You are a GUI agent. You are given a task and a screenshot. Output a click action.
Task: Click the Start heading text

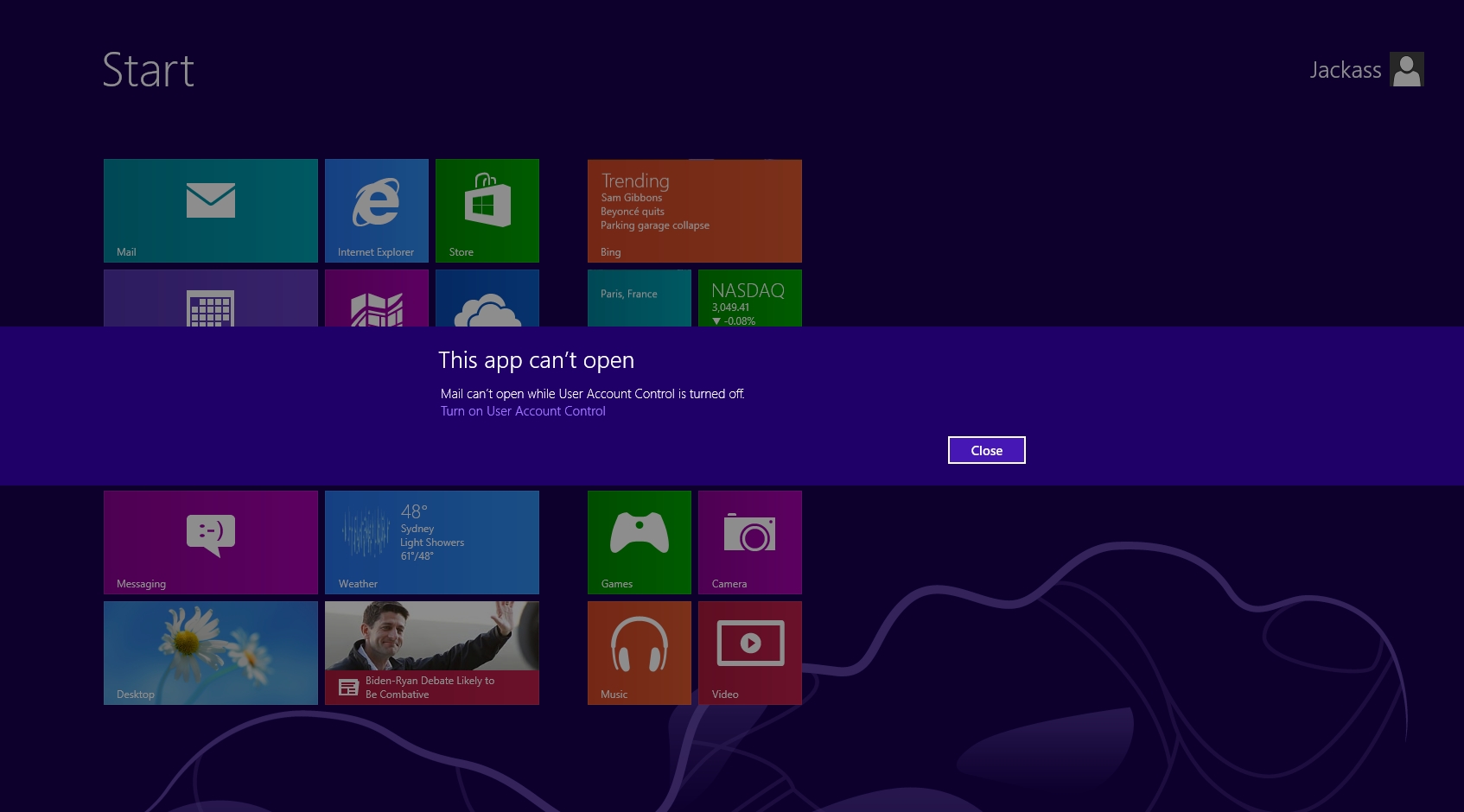coord(149,70)
